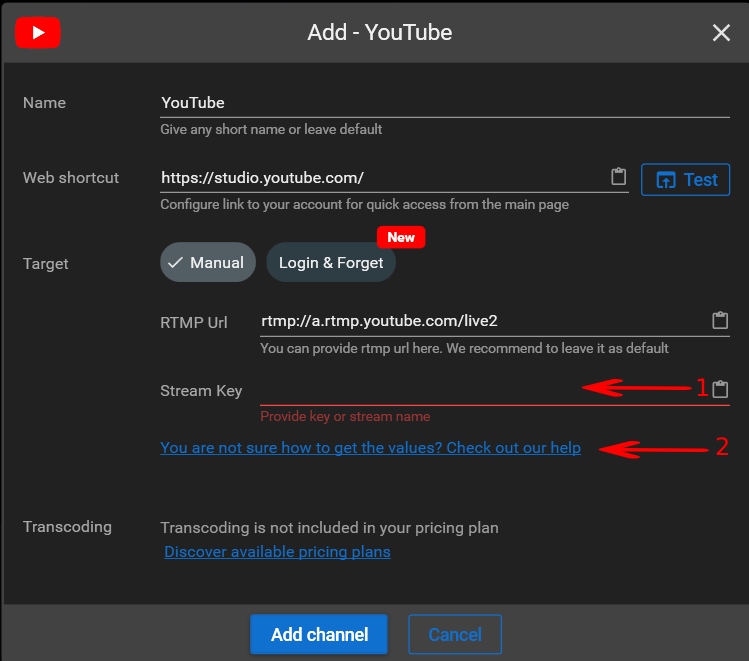The height and width of the screenshot is (661, 749).
Task: Focus the Web shortcut URL field
Action: [x=380, y=178]
